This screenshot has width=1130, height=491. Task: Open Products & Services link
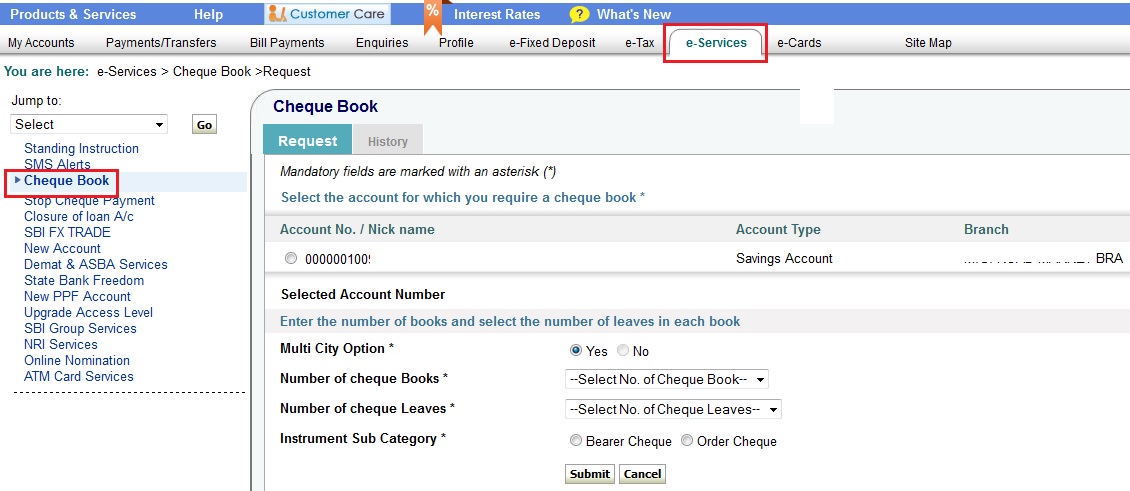[x=73, y=14]
